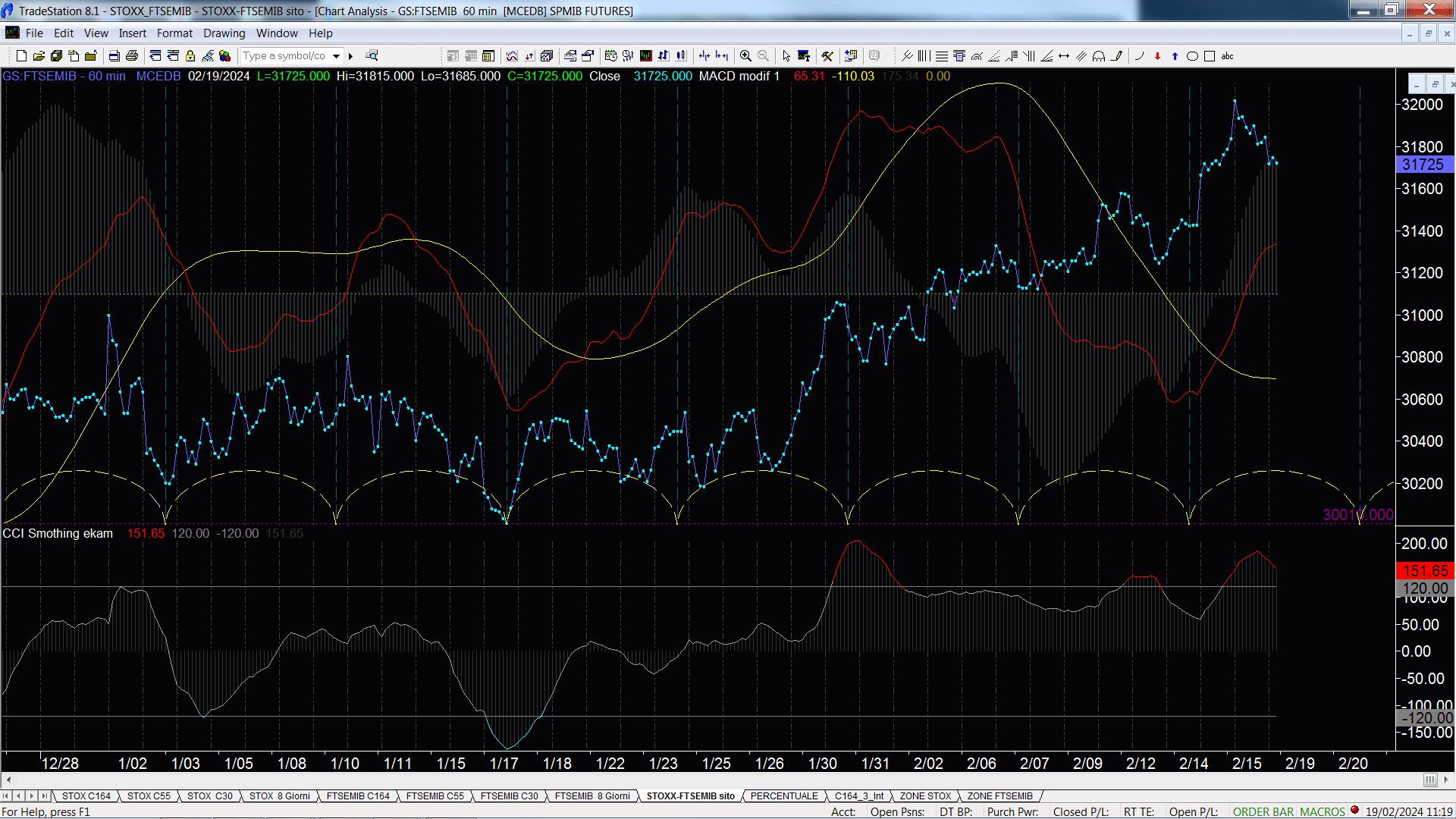This screenshot has height=819, width=1456.
Task: Switch to the STOX 8 Giorni tab
Action: pyautogui.click(x=279, y=796)
